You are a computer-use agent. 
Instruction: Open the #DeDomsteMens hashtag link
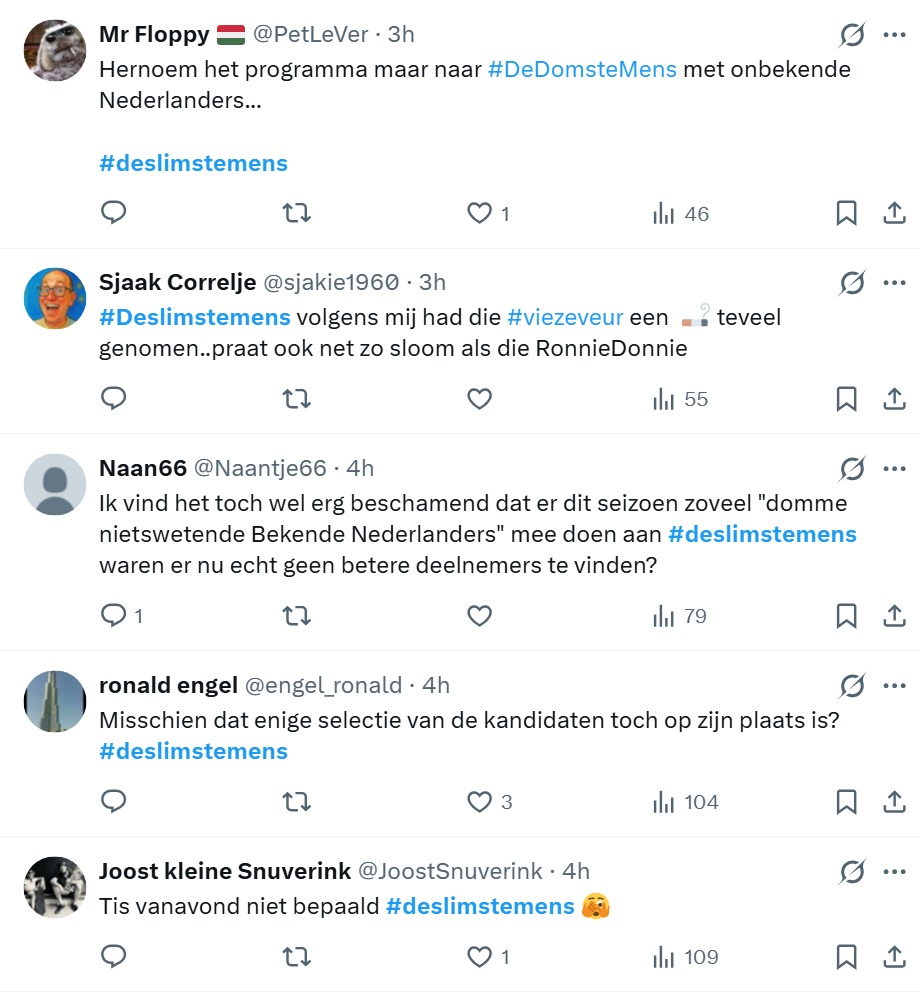582,70
